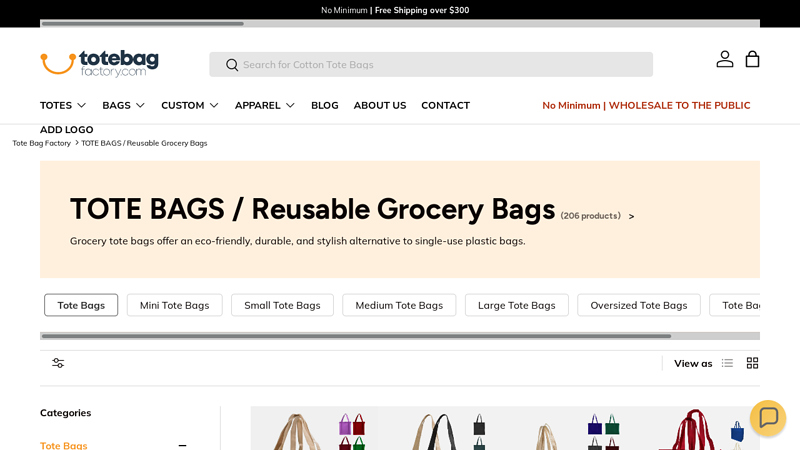The height and width of the screenshot is (450, 800).
Task: Open the shopping bag cart icon
Action: (x=753, y=59)
